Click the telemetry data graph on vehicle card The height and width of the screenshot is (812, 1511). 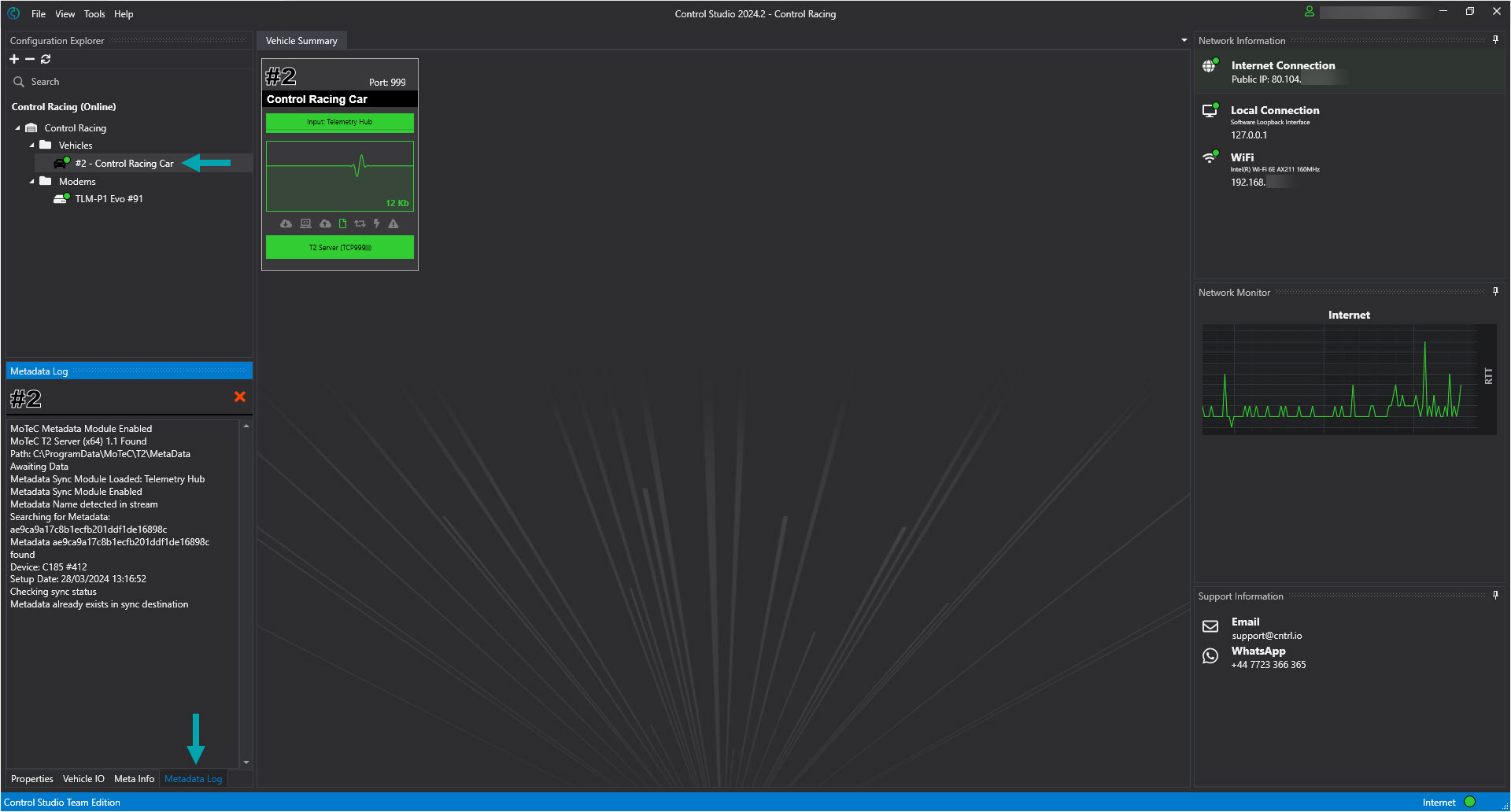click(x=339, y=176)
